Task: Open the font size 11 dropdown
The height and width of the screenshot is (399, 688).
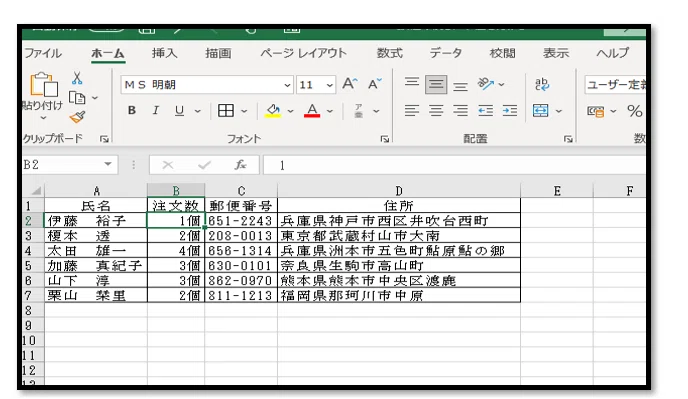Action: [330, 85]
